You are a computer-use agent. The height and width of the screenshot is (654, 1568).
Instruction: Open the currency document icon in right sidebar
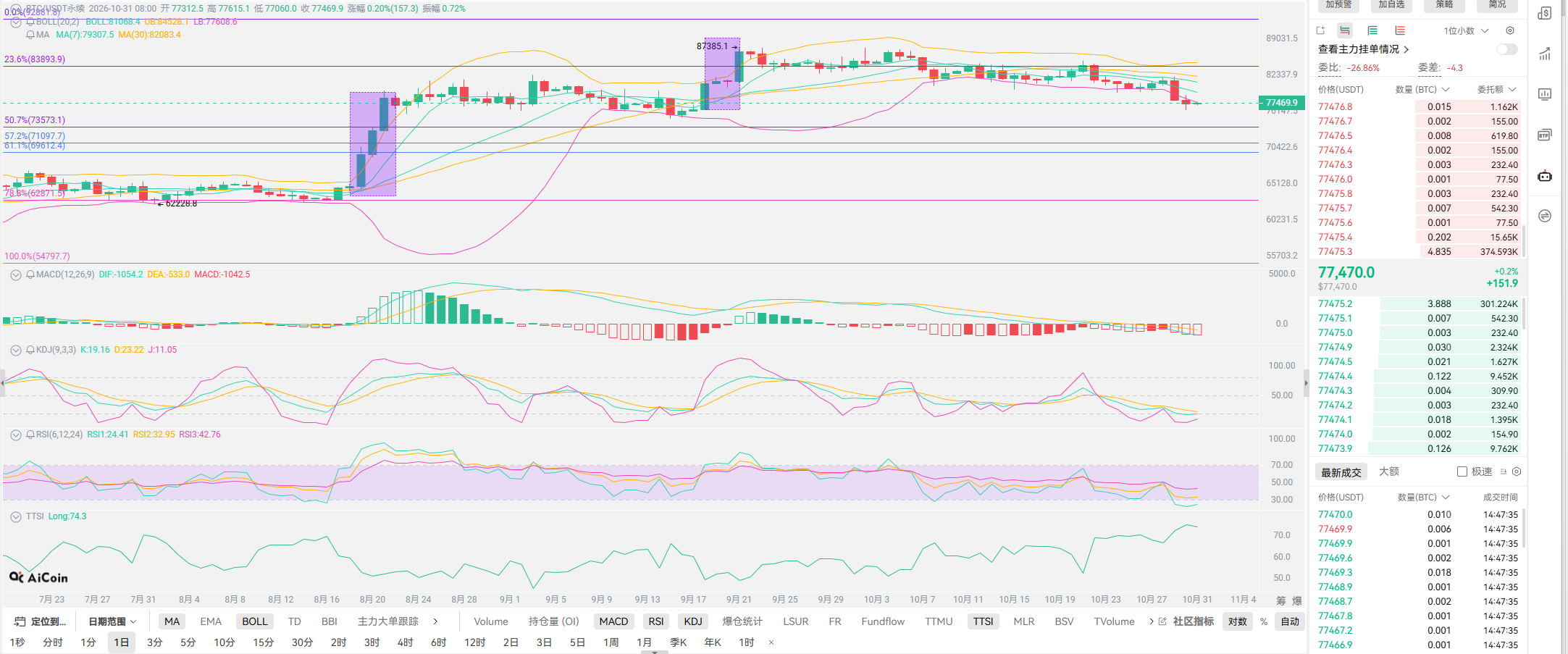pyautogui.click(x=1544, y=13)
